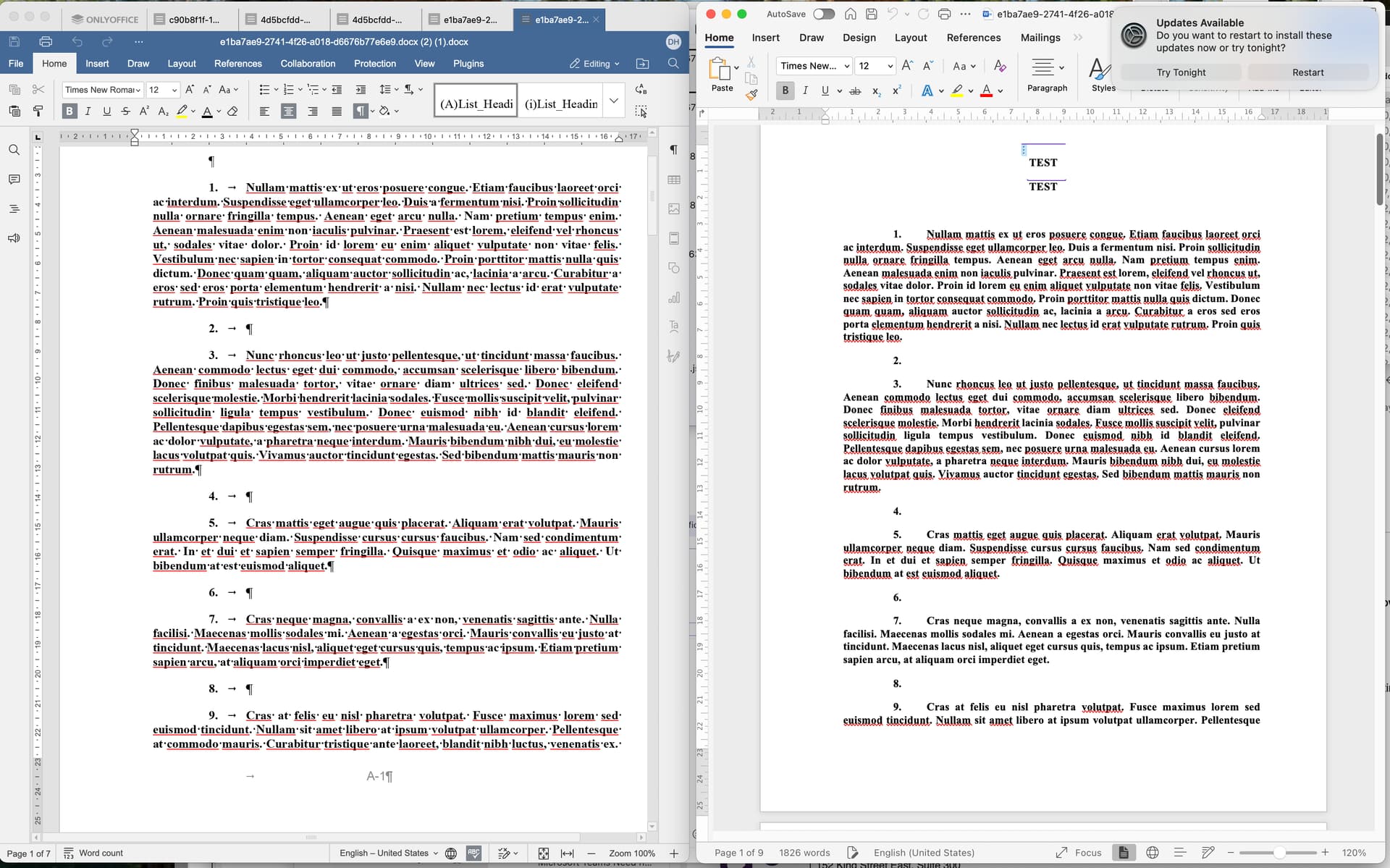Toggle nonprinting characters in the ONLYOFFICE toolbar
1390x868 pixels.
360,111
